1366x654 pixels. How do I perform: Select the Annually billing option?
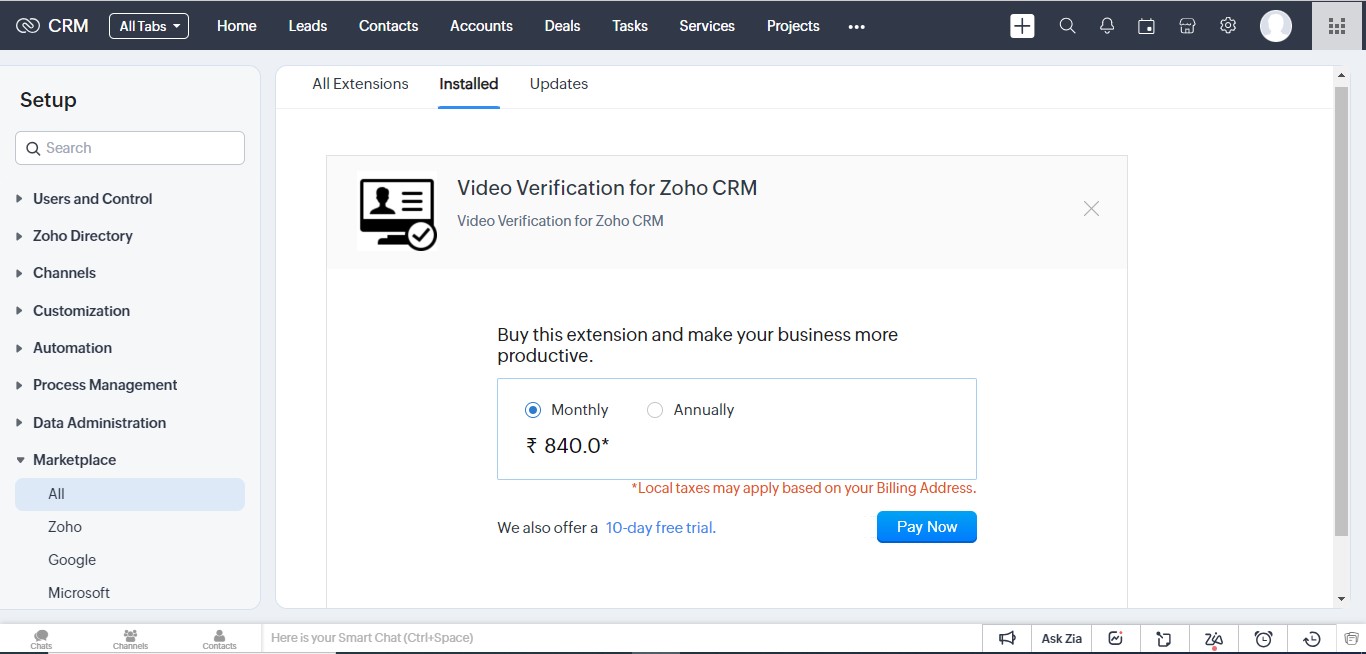coord(655,410)
